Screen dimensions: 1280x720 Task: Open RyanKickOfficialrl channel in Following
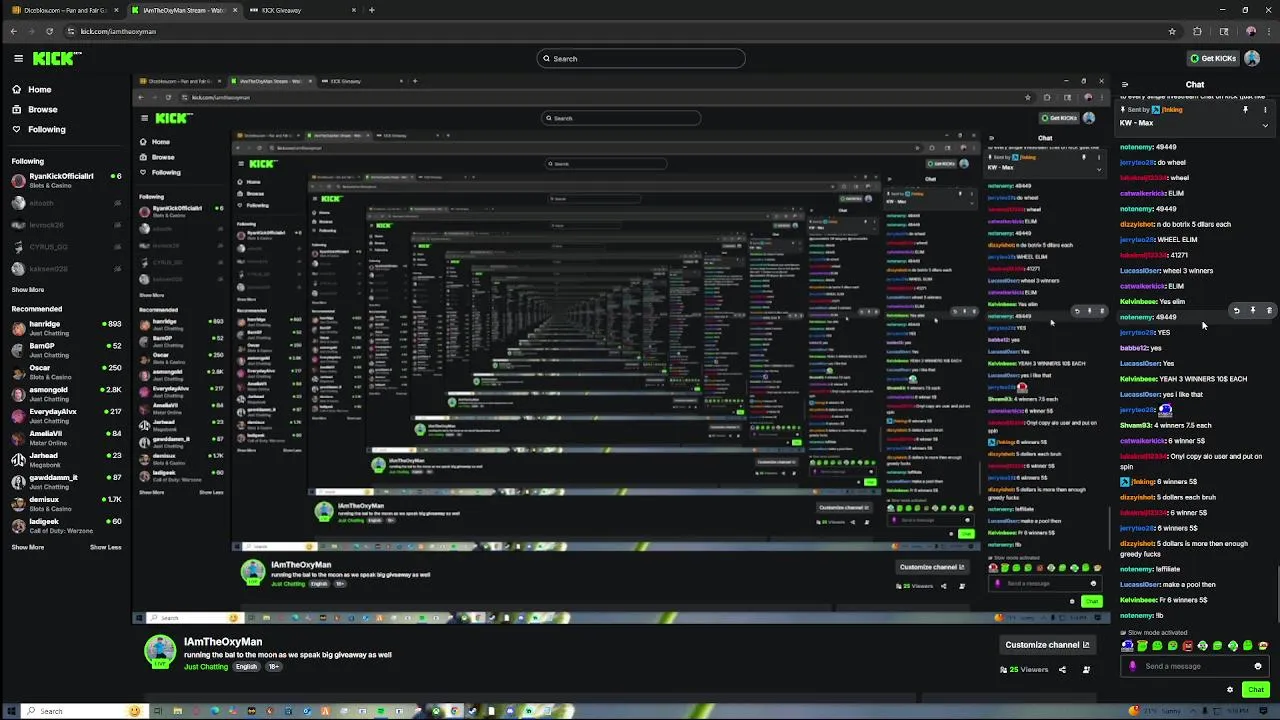tap(66, 180)
